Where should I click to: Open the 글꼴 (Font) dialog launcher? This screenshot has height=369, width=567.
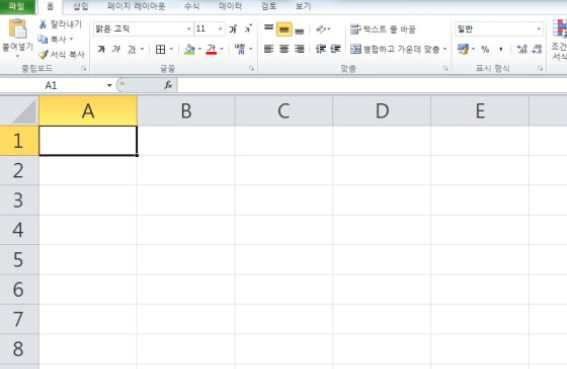click(252, 68)
